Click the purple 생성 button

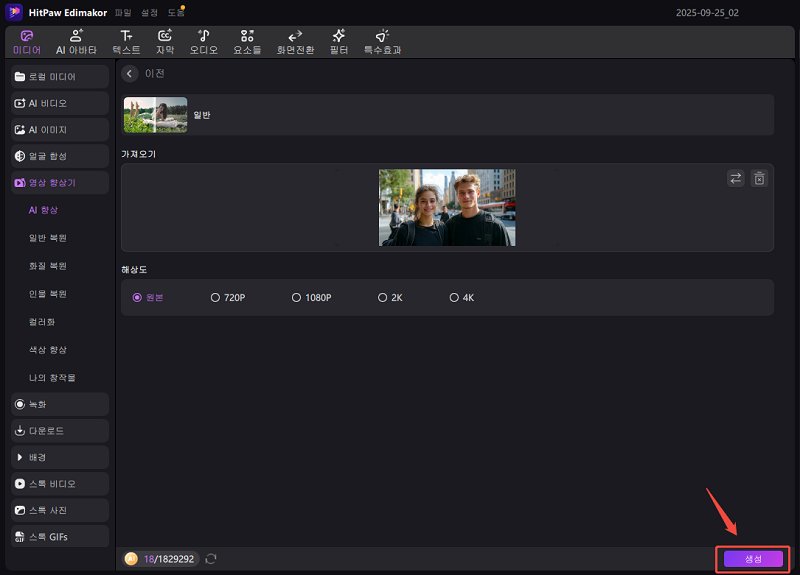753,559
